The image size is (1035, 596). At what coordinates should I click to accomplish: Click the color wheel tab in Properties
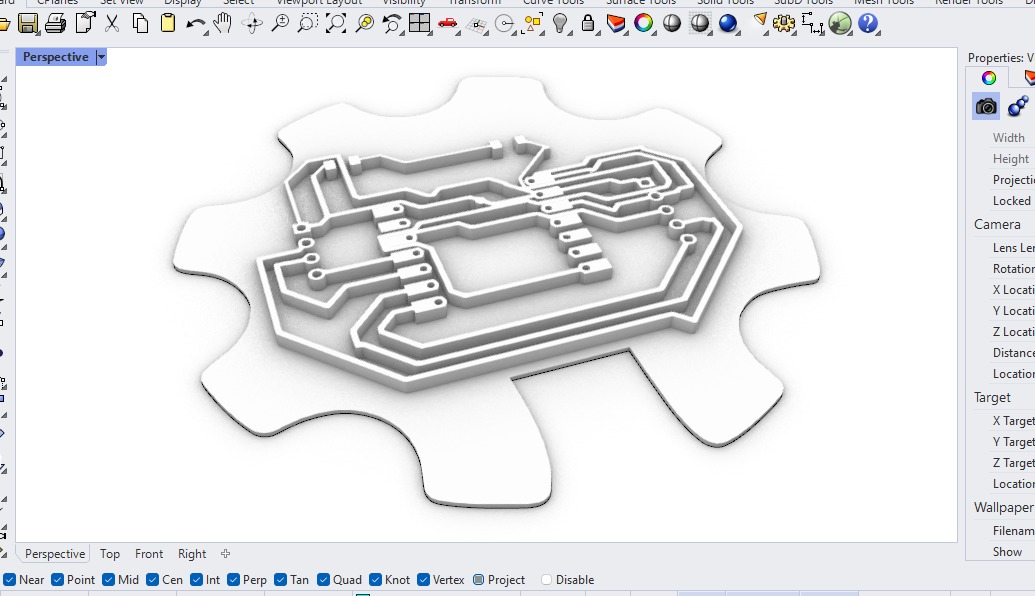(x=988, y=78)
